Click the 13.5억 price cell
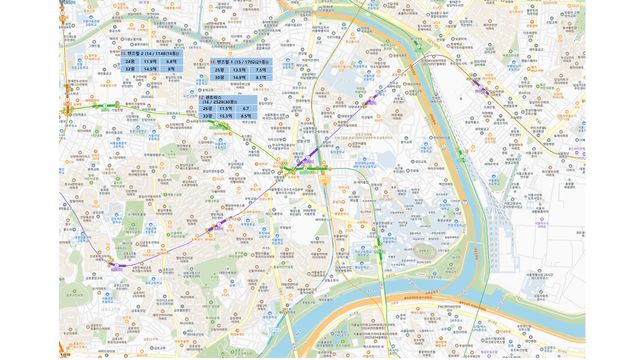 pyautogui.click(x=240, y=70)
